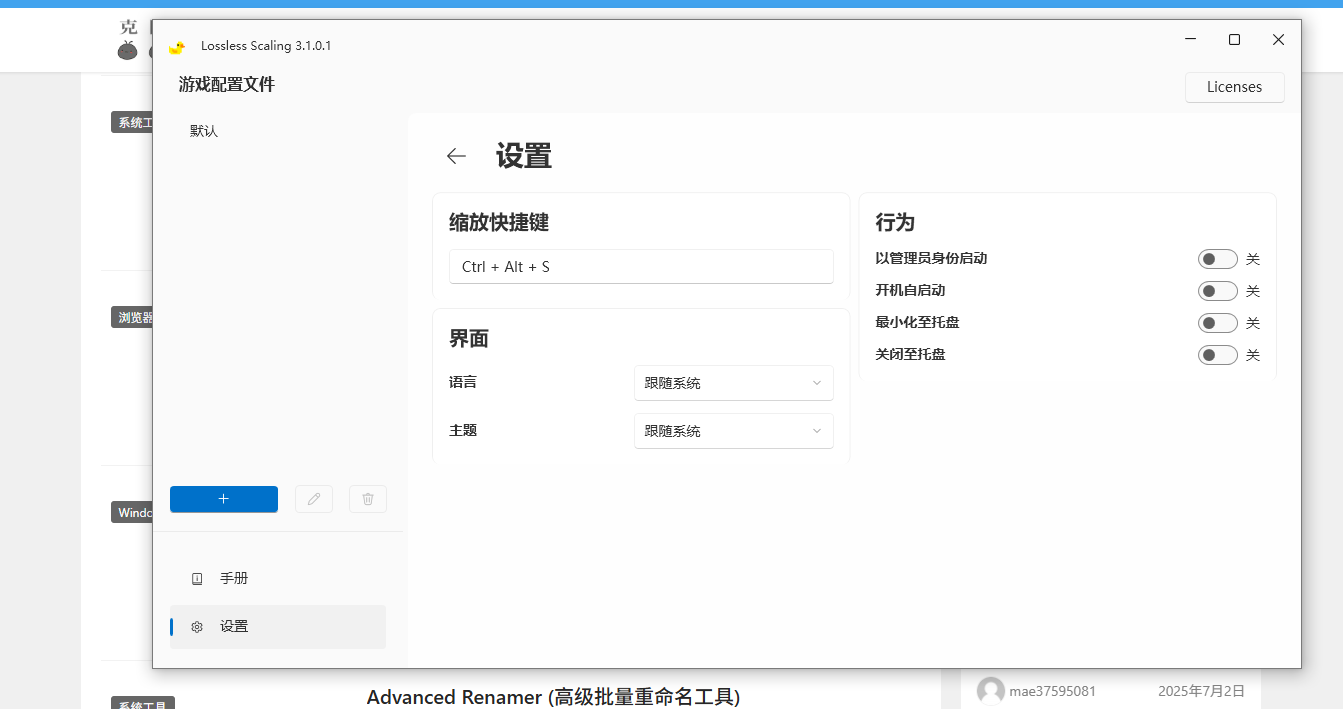Expand the 主题 theme dropdown
This screenshot has height=709, width=1343.
pos(733,431)
